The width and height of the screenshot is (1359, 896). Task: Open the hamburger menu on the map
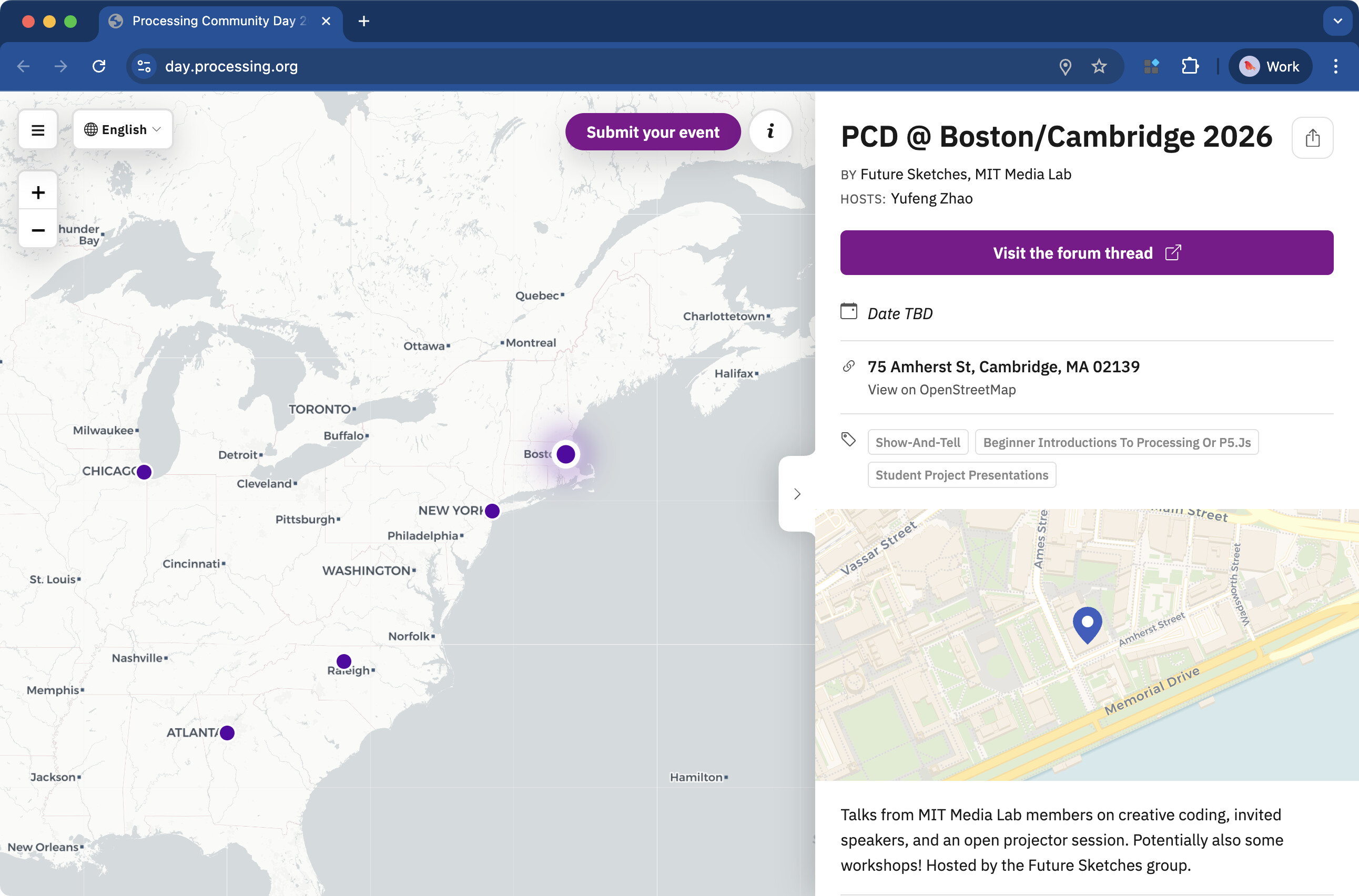click(x=38, y=130)
